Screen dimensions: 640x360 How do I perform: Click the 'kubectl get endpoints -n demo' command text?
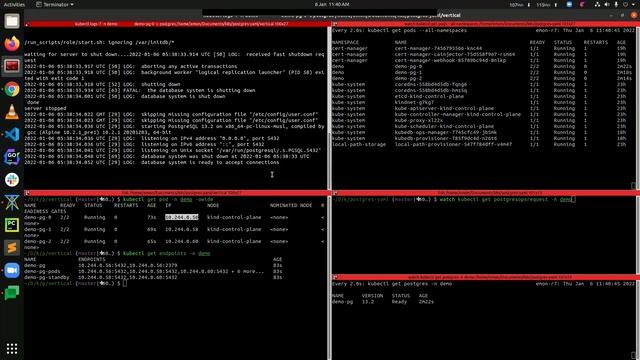pos(167,253)
